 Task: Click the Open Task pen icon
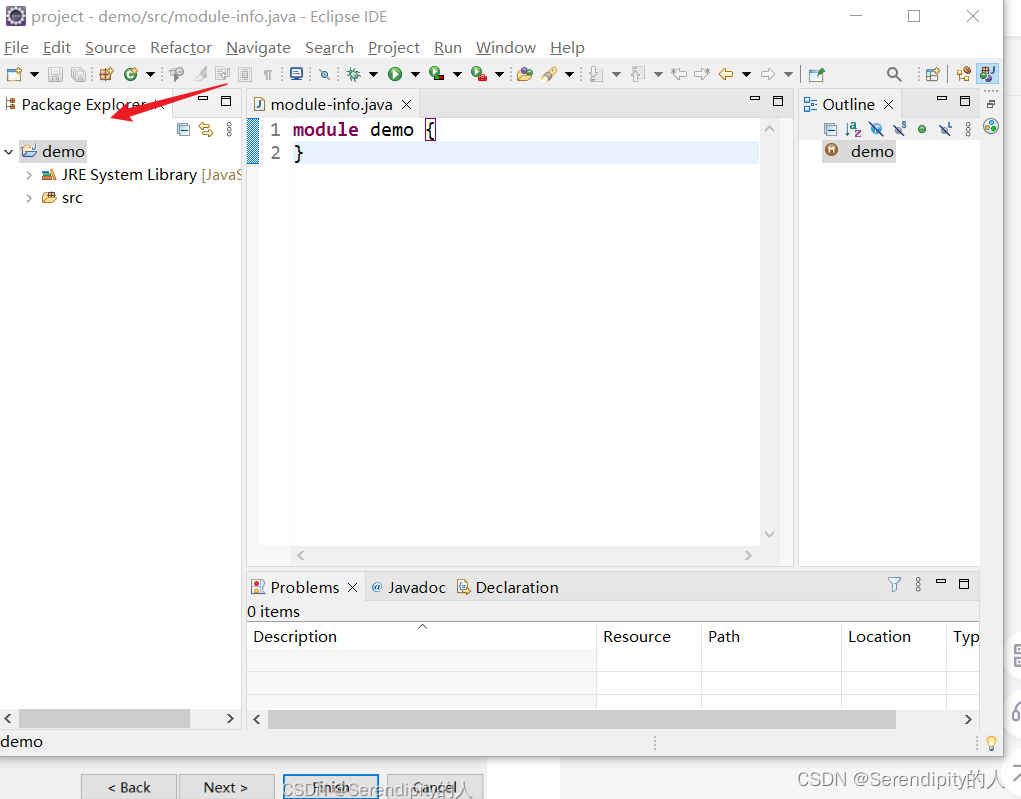point(549,74)
